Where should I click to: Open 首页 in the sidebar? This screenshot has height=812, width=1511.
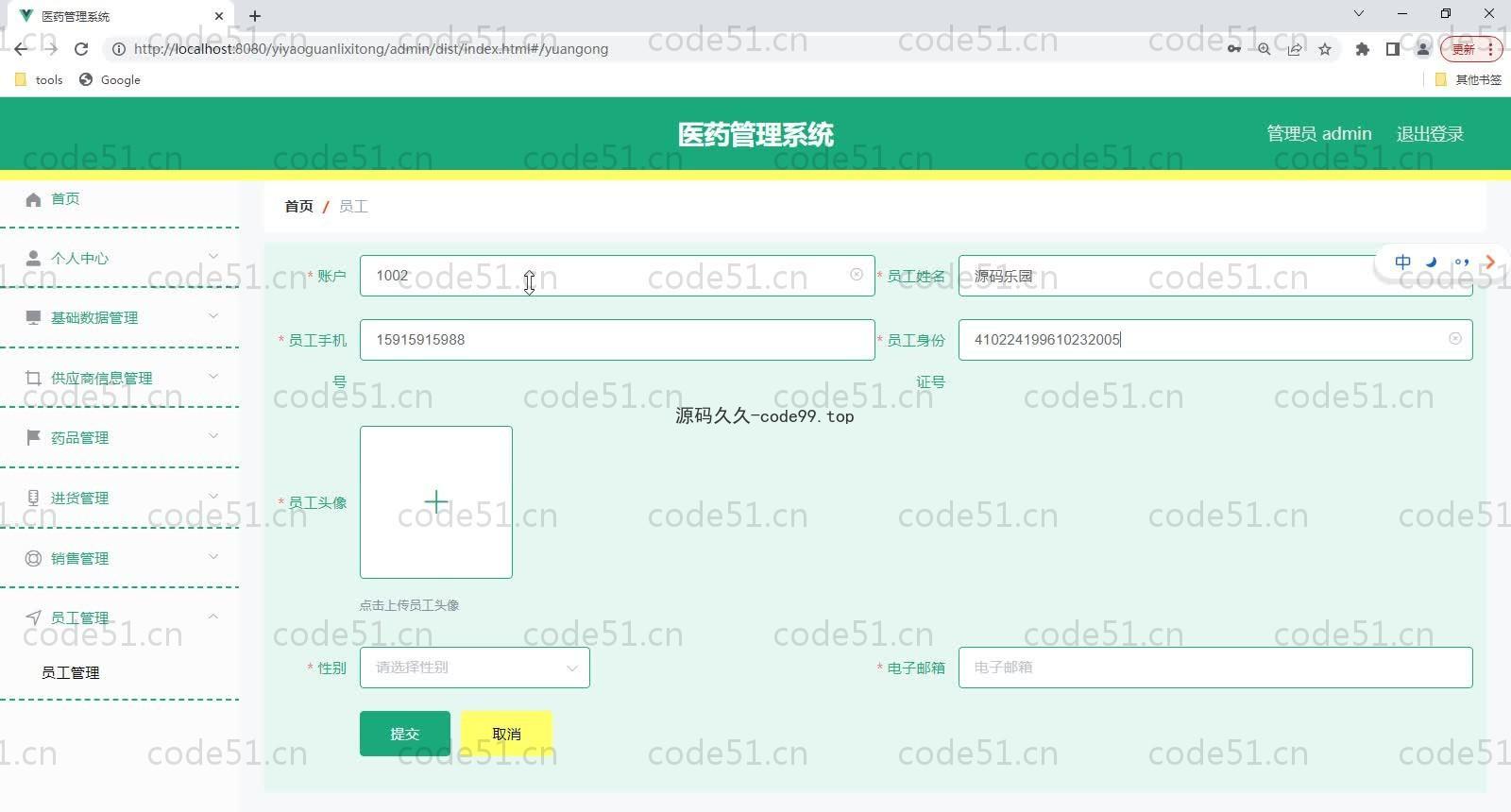pyautogui.click(x=65, y=199)
